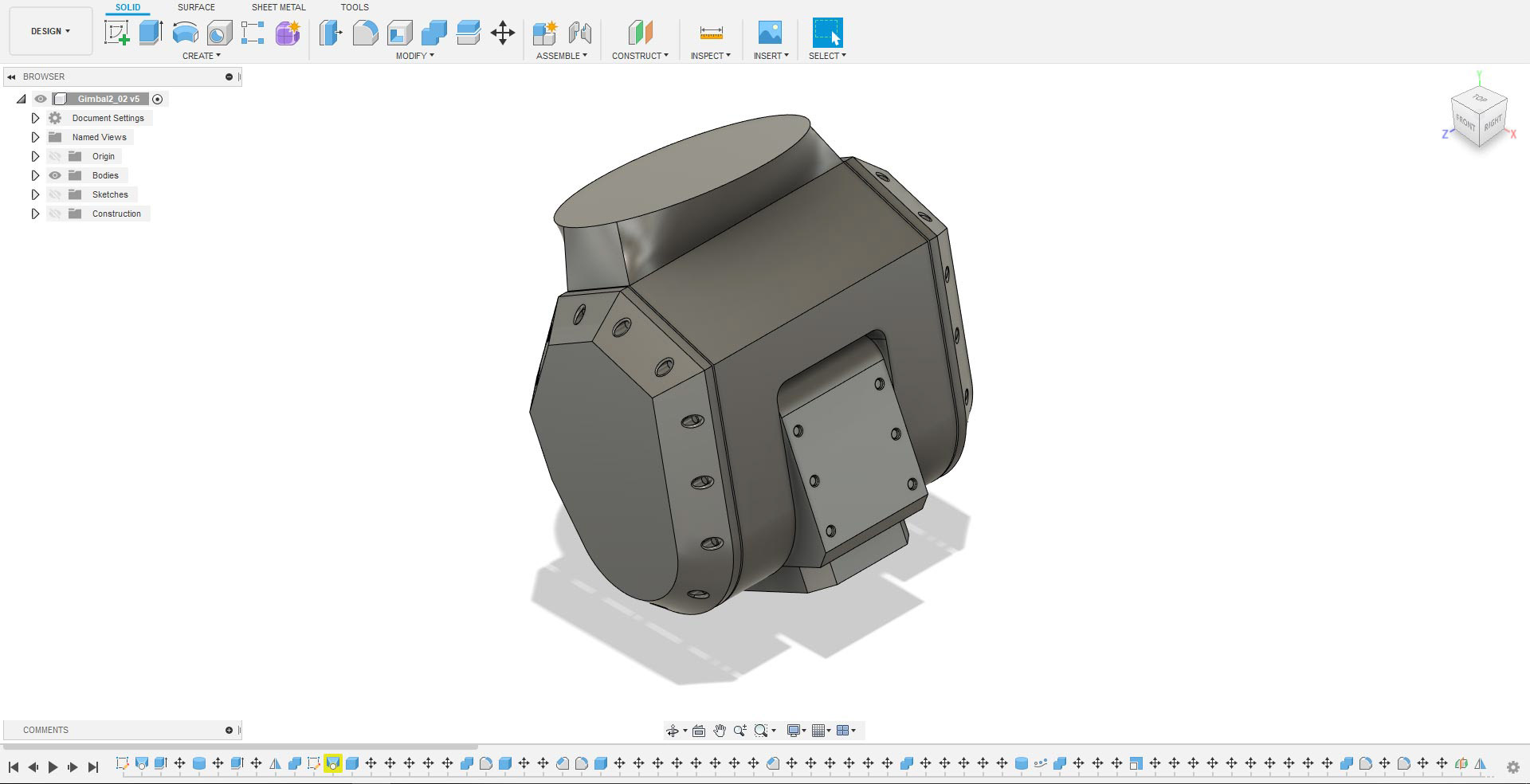The width and height of the screenshot is (1530, 784).
Task: Select the Create Sketch tool
Action: click(x=117, y=33)
